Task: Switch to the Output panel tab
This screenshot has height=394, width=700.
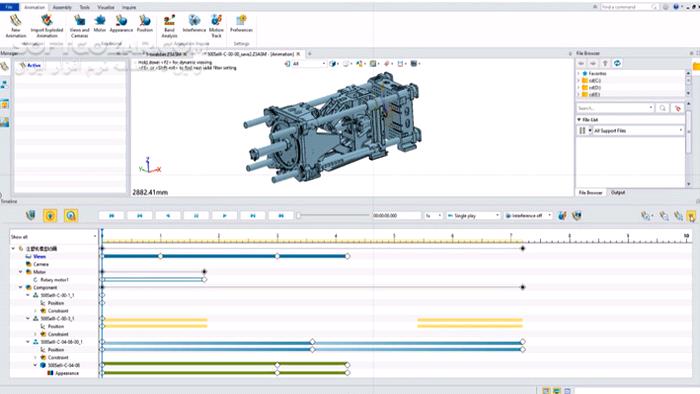Action: coord(618,192)
